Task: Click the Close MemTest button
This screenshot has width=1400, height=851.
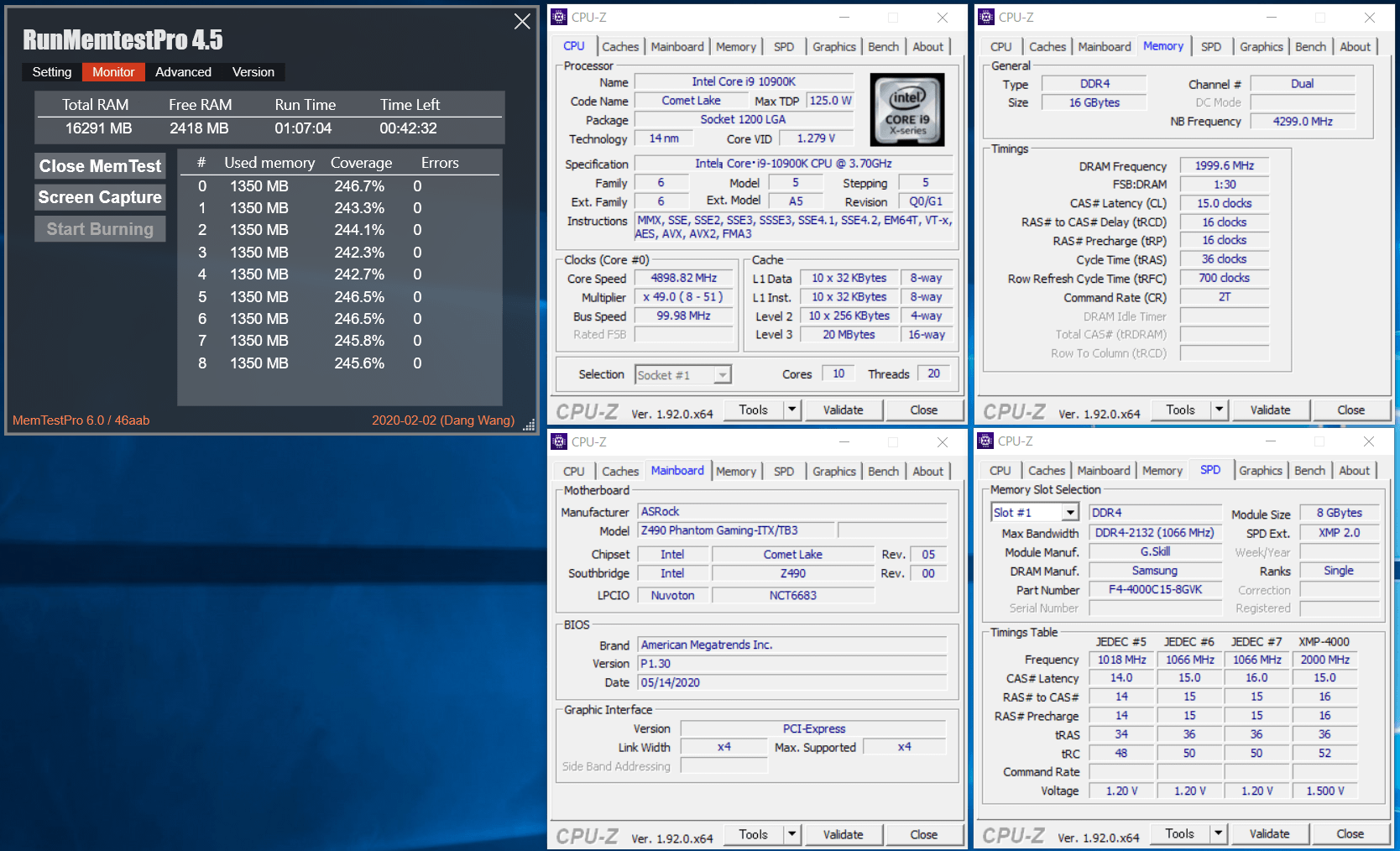Action: point(100,166)
